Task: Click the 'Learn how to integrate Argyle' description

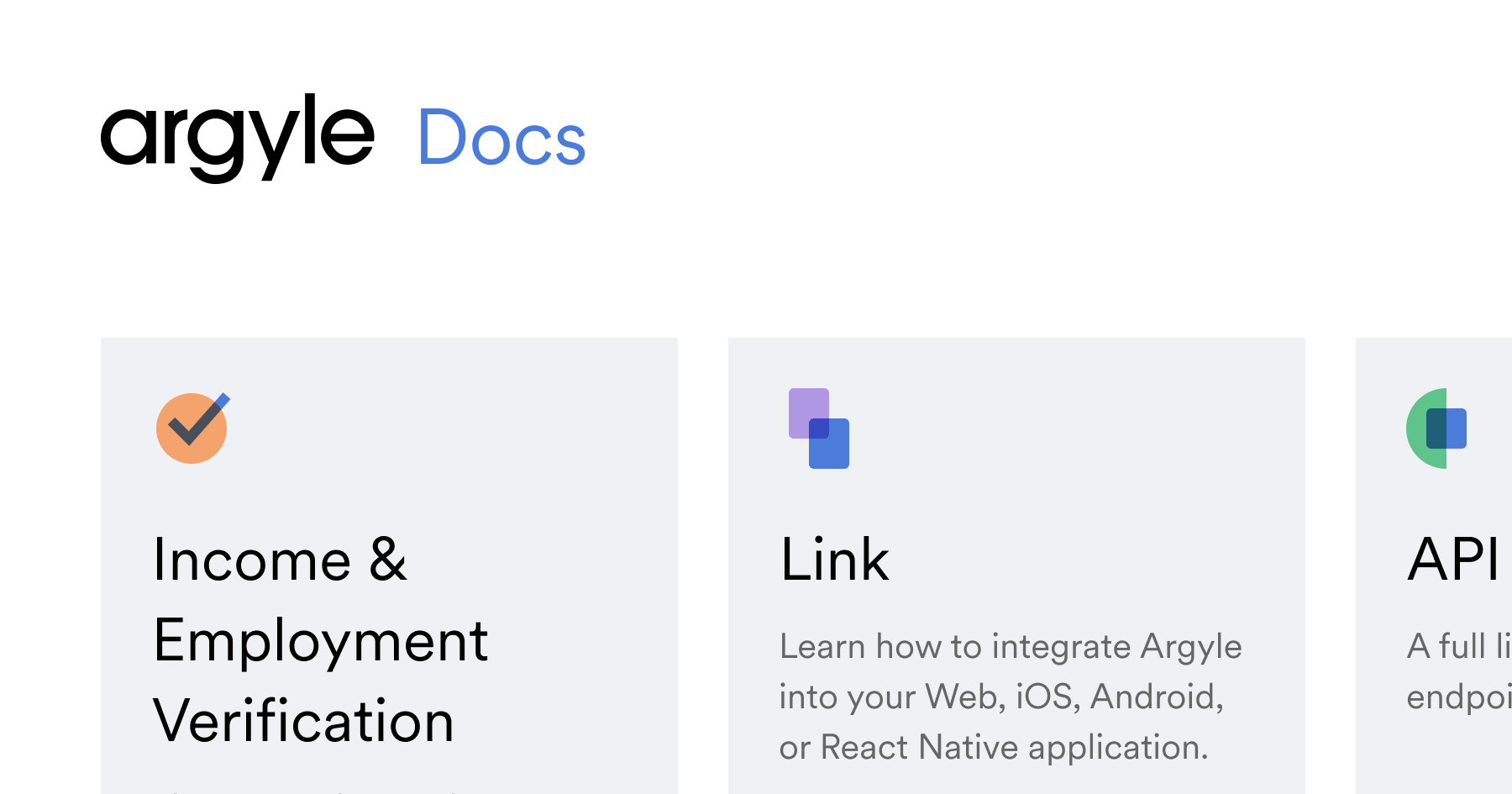Action: click(x=1011, y=697)
